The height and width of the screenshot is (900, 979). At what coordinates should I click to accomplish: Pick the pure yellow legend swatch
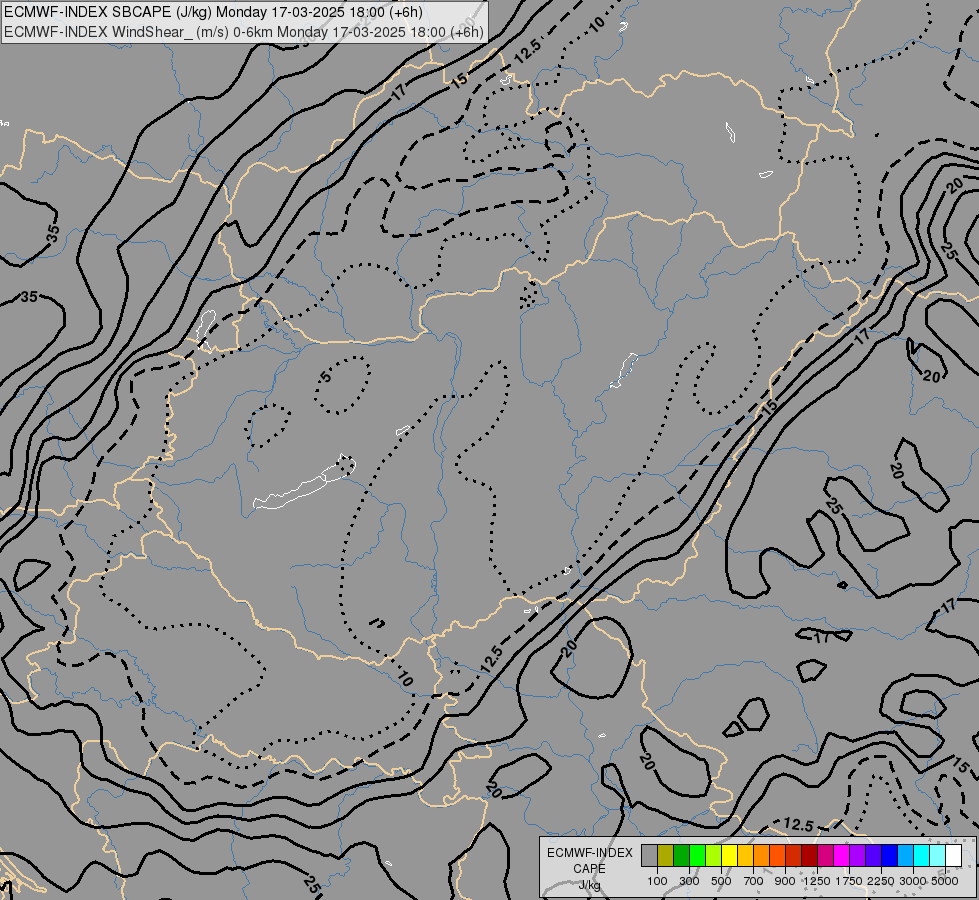click(729, 856)
